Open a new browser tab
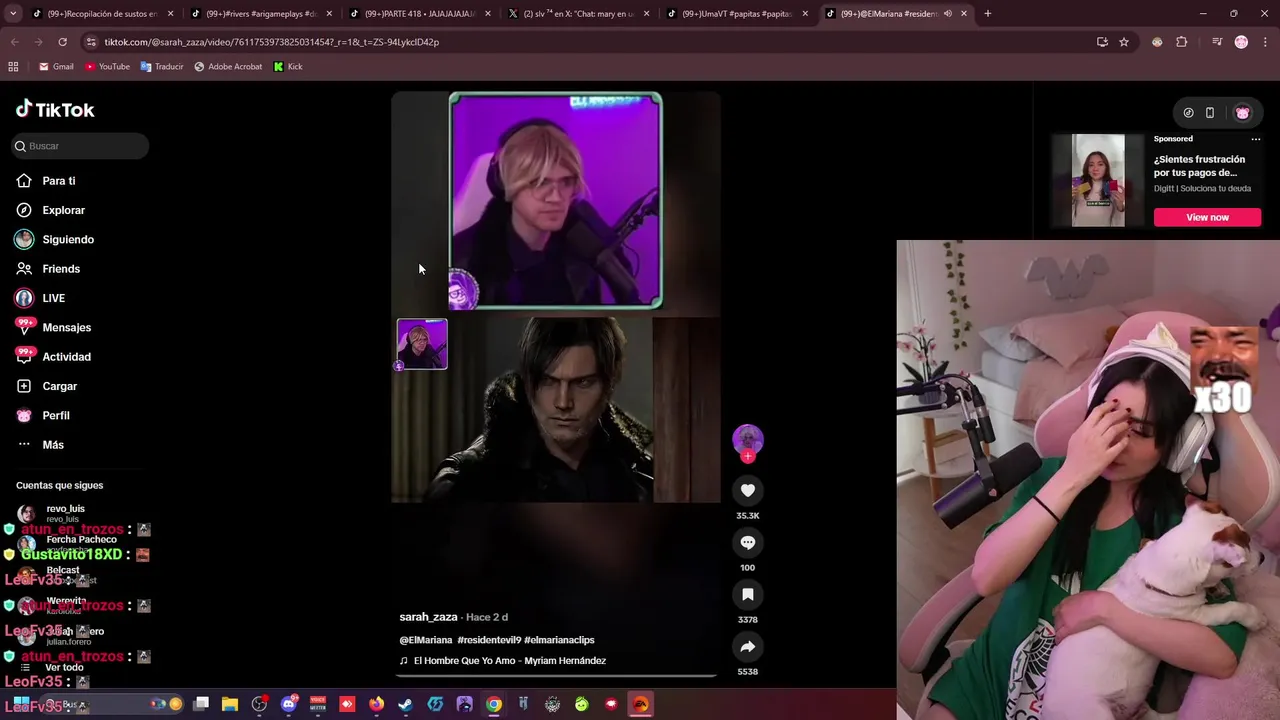The image size is (1280, 720). click(987, 14)
